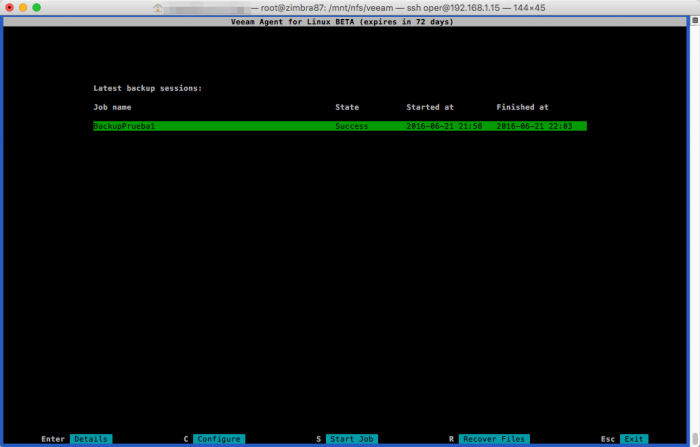Click the home folder icon in title bar

click(x=158, y=8)
